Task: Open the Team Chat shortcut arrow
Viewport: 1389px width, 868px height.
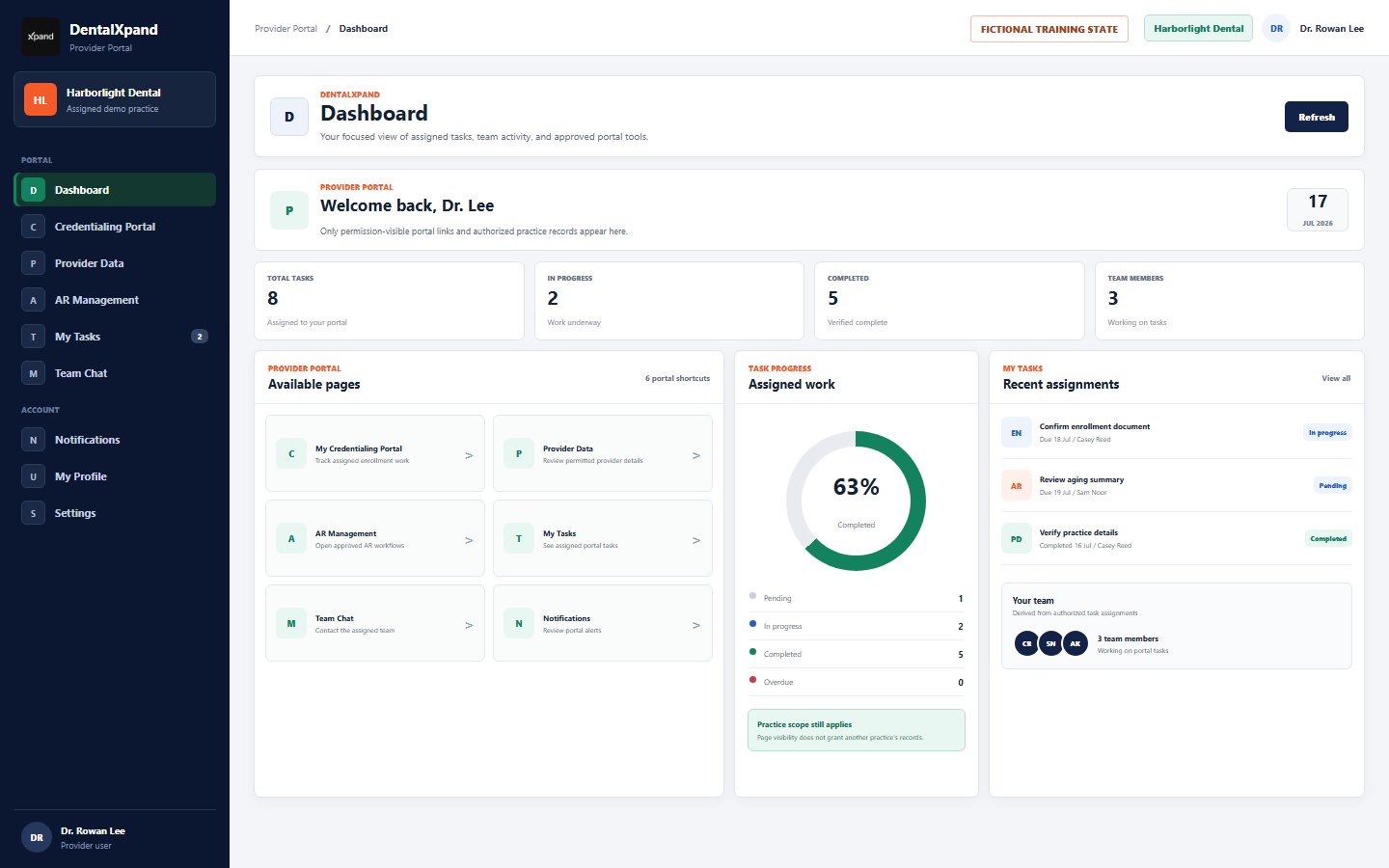Action: [469, 625]
